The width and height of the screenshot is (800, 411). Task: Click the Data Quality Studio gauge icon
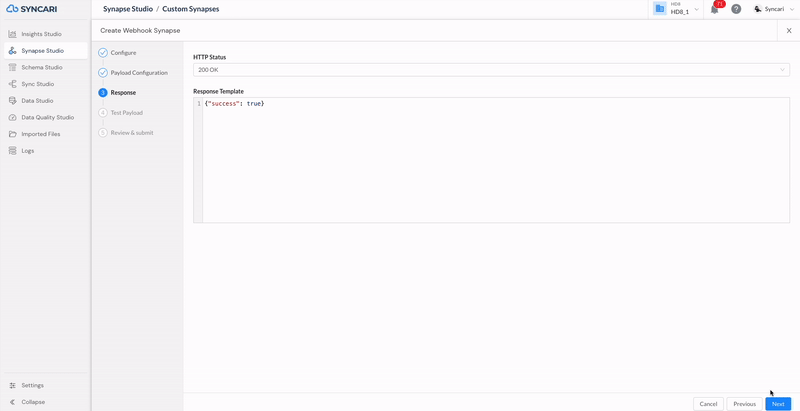13,117
